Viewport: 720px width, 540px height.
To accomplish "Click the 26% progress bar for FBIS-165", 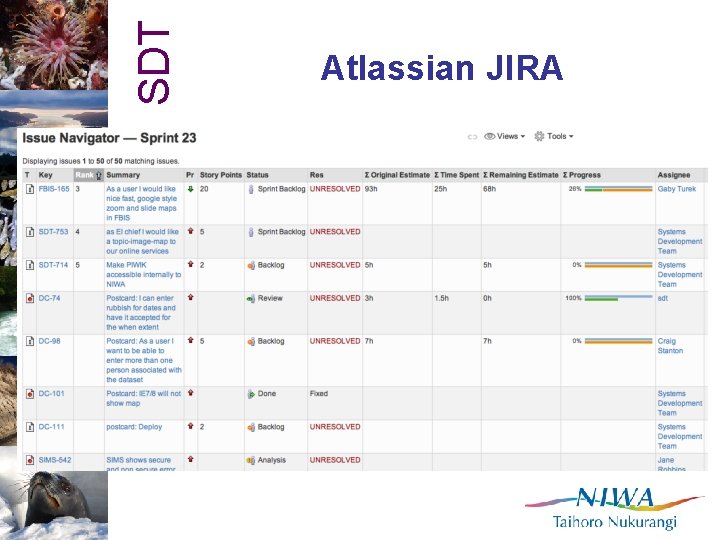I will click(x=619, y=189).
